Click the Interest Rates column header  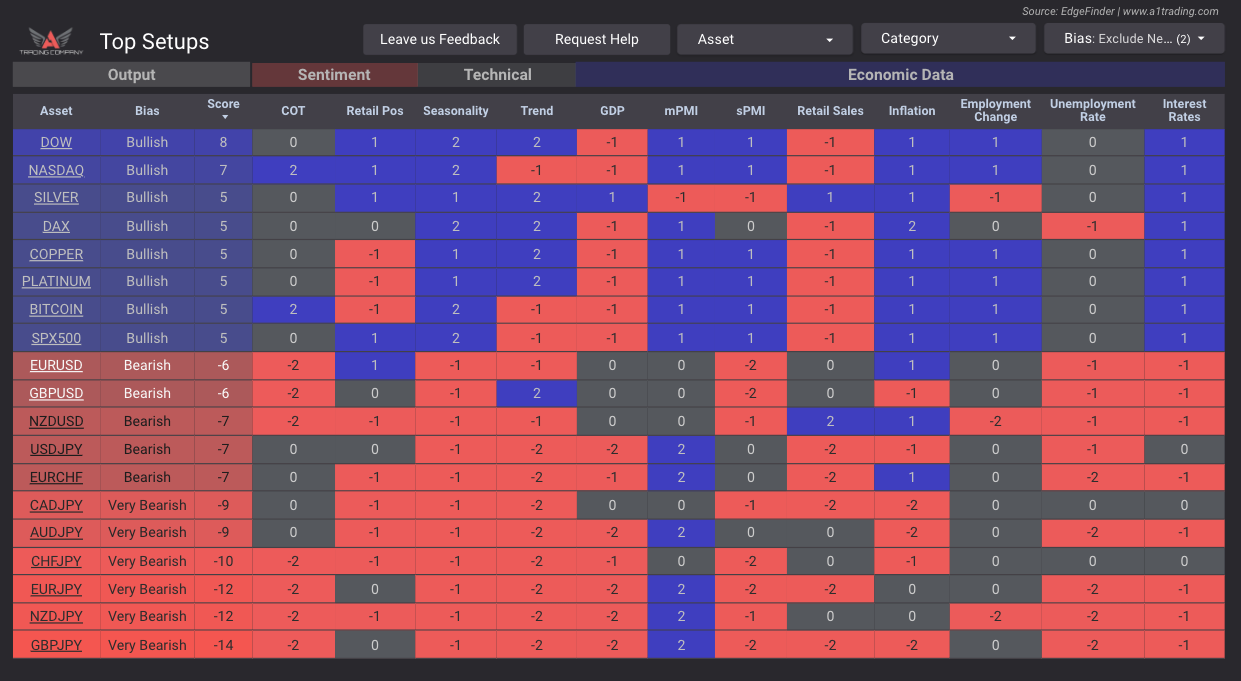[x=1184, y=111]
